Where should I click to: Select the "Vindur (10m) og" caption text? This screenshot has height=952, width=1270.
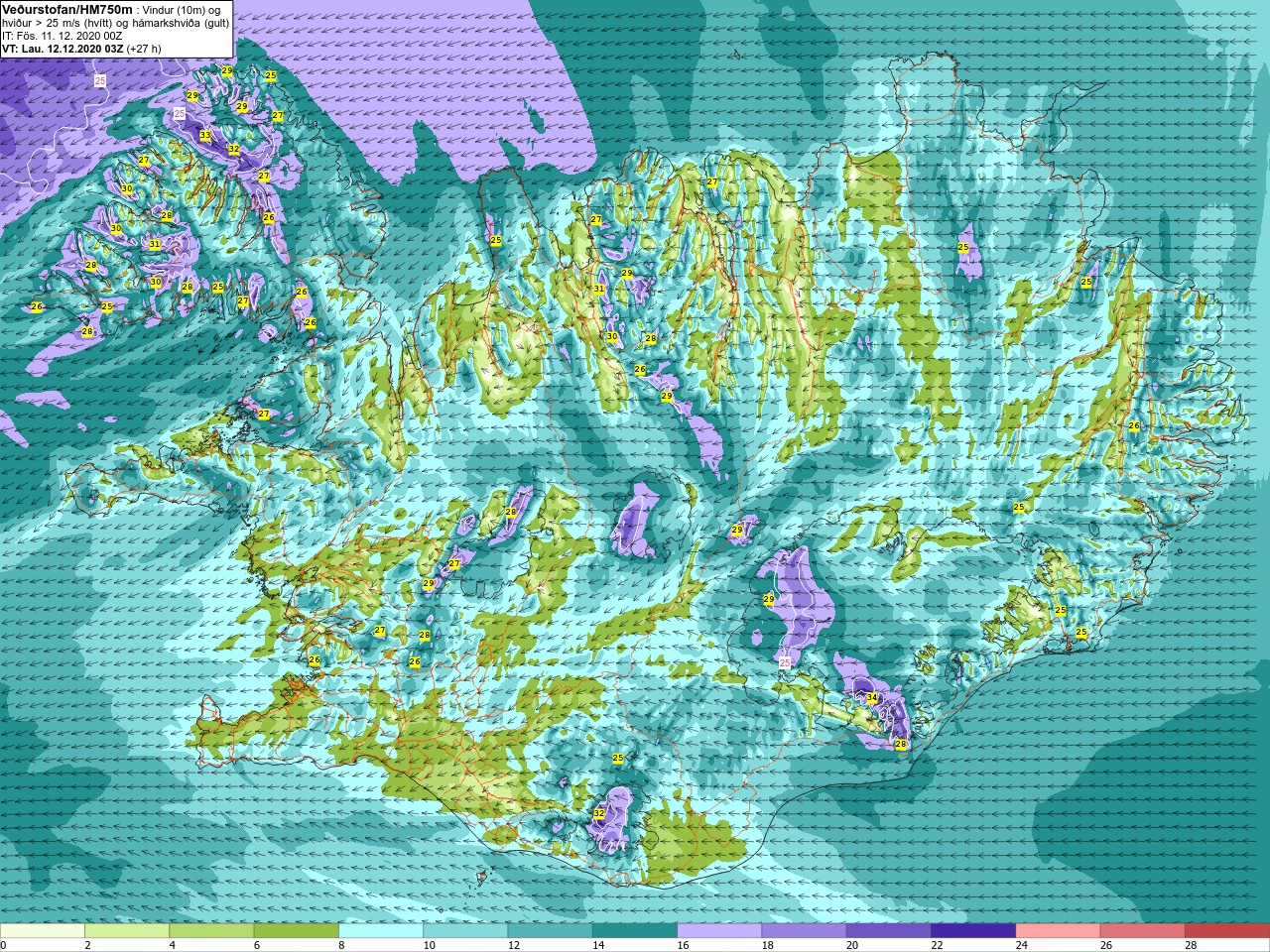click(182, 10)
